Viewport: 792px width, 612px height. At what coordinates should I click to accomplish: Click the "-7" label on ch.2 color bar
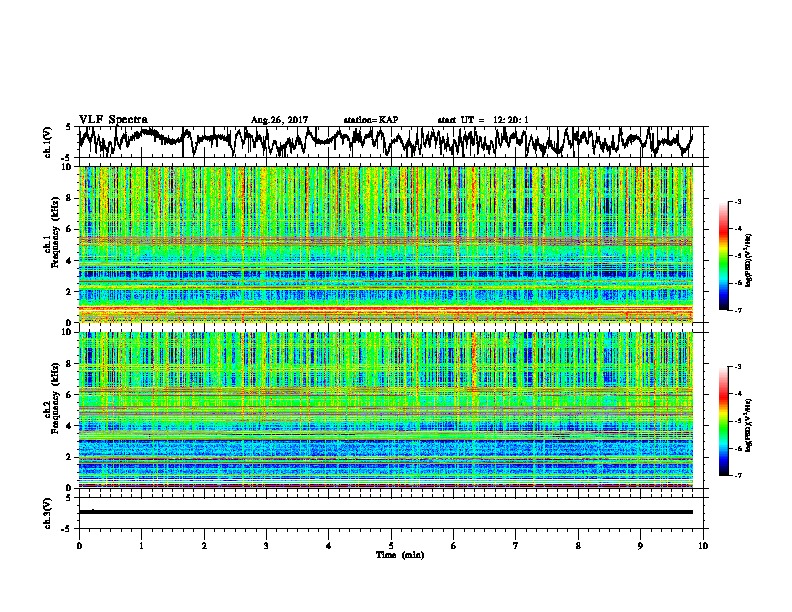(x=737, y=476)
